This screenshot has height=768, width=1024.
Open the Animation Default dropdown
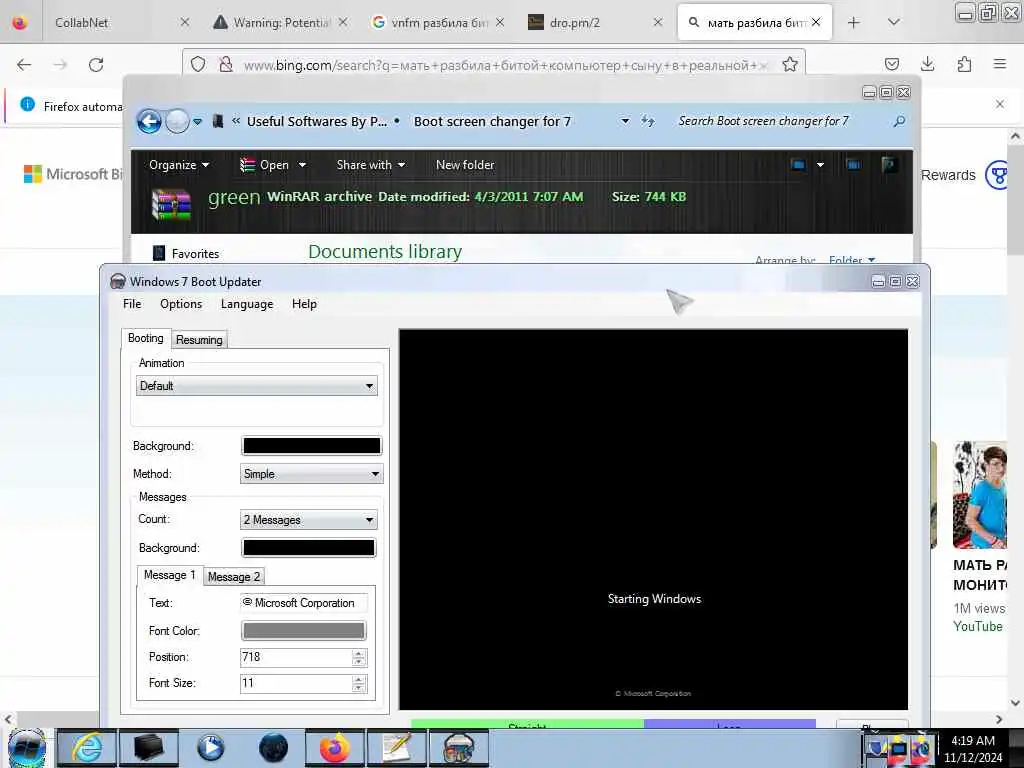point(257,386)
